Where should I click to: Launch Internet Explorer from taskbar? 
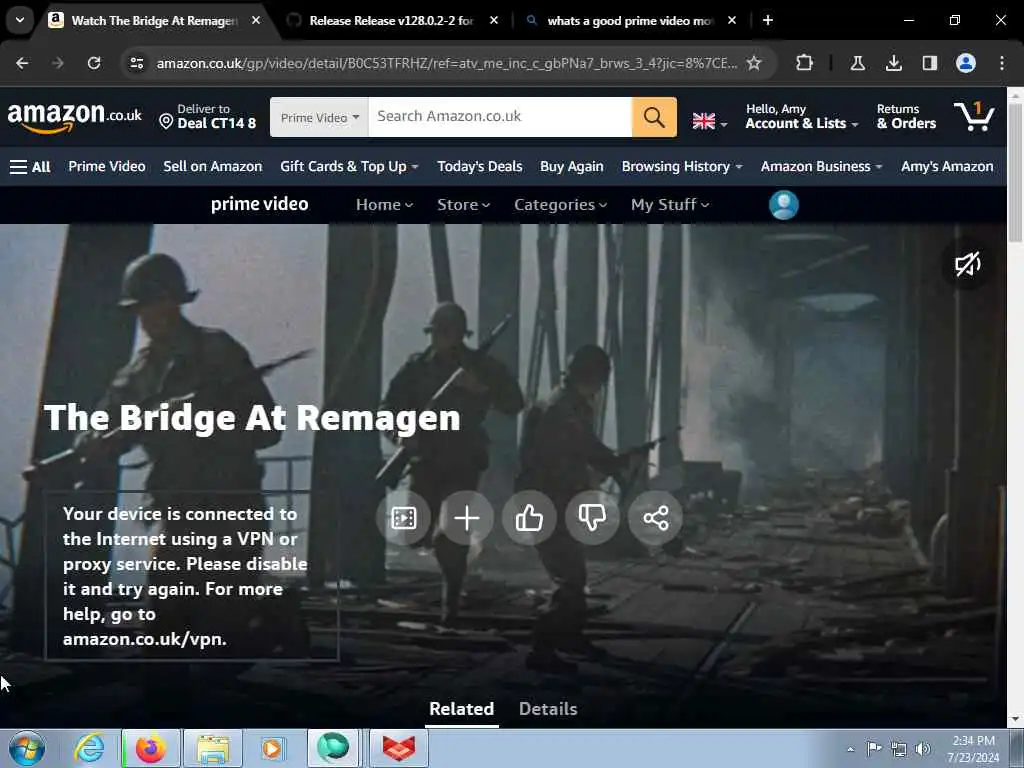[x=89, y=748]
